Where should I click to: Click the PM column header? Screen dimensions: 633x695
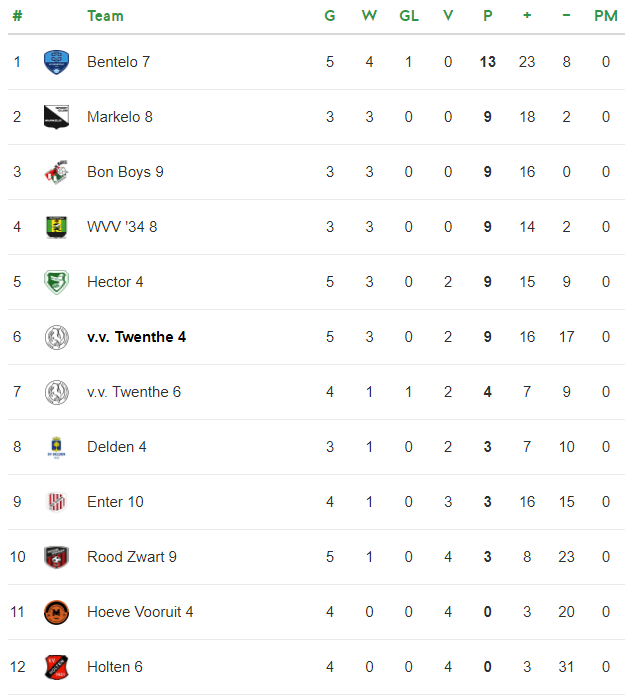coord(606,16)
